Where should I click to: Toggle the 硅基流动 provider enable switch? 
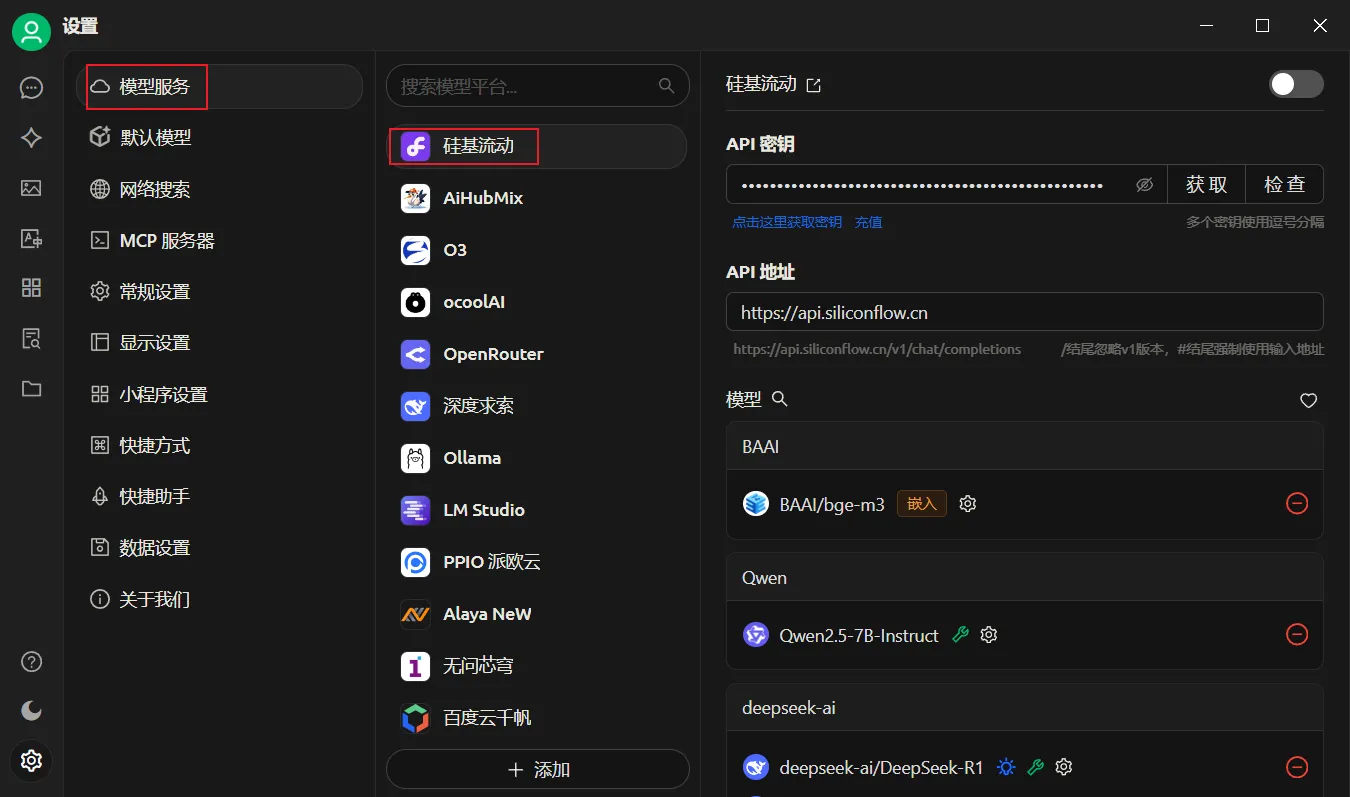(x=1296, y=84)
